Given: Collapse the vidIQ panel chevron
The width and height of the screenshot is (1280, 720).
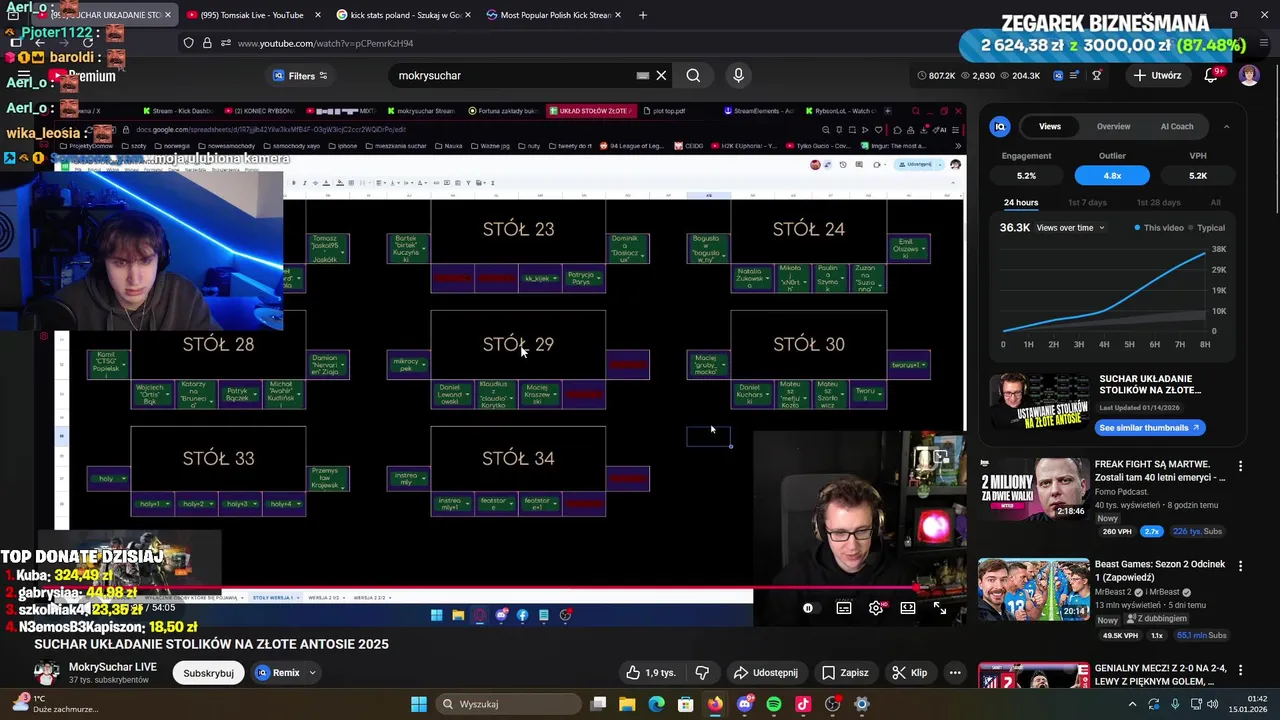Looking at the screenshot, I should coord(1226,127).
